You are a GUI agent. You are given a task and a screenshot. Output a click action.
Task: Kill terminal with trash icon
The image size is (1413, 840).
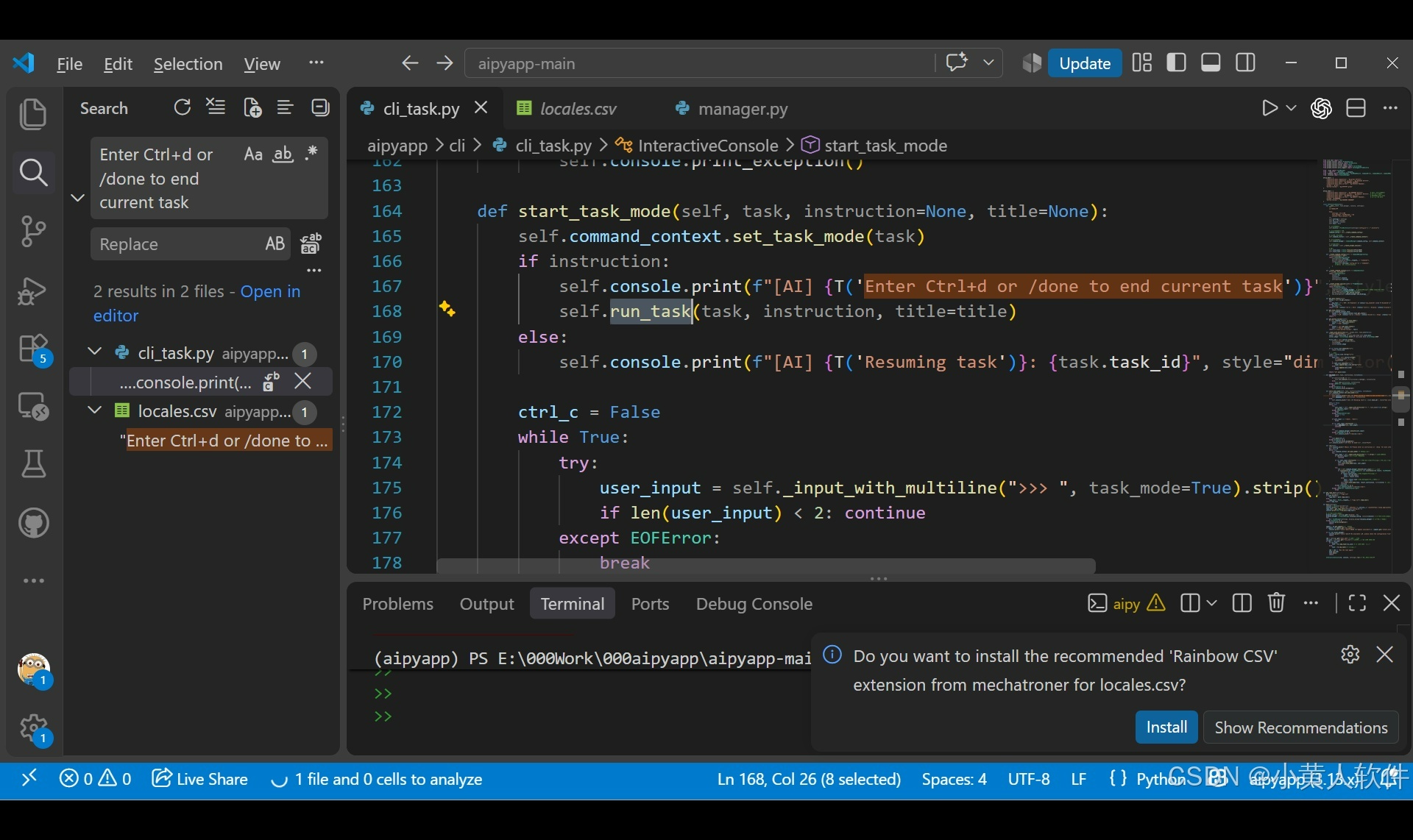[x=1276, y=603]
